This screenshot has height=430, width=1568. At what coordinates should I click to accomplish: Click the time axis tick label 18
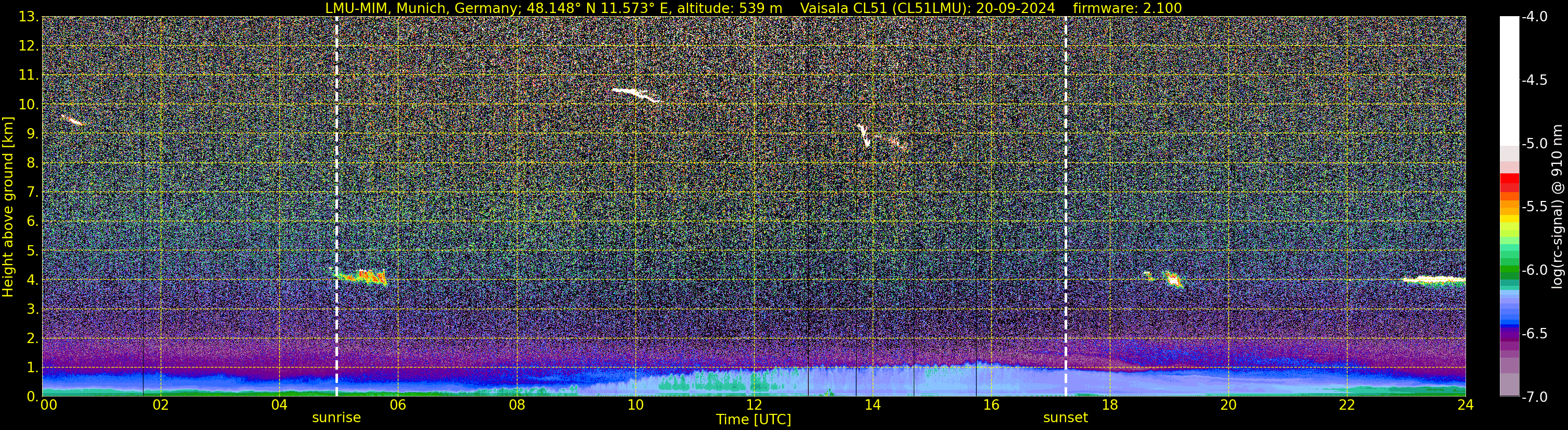tap(1110, 405)
